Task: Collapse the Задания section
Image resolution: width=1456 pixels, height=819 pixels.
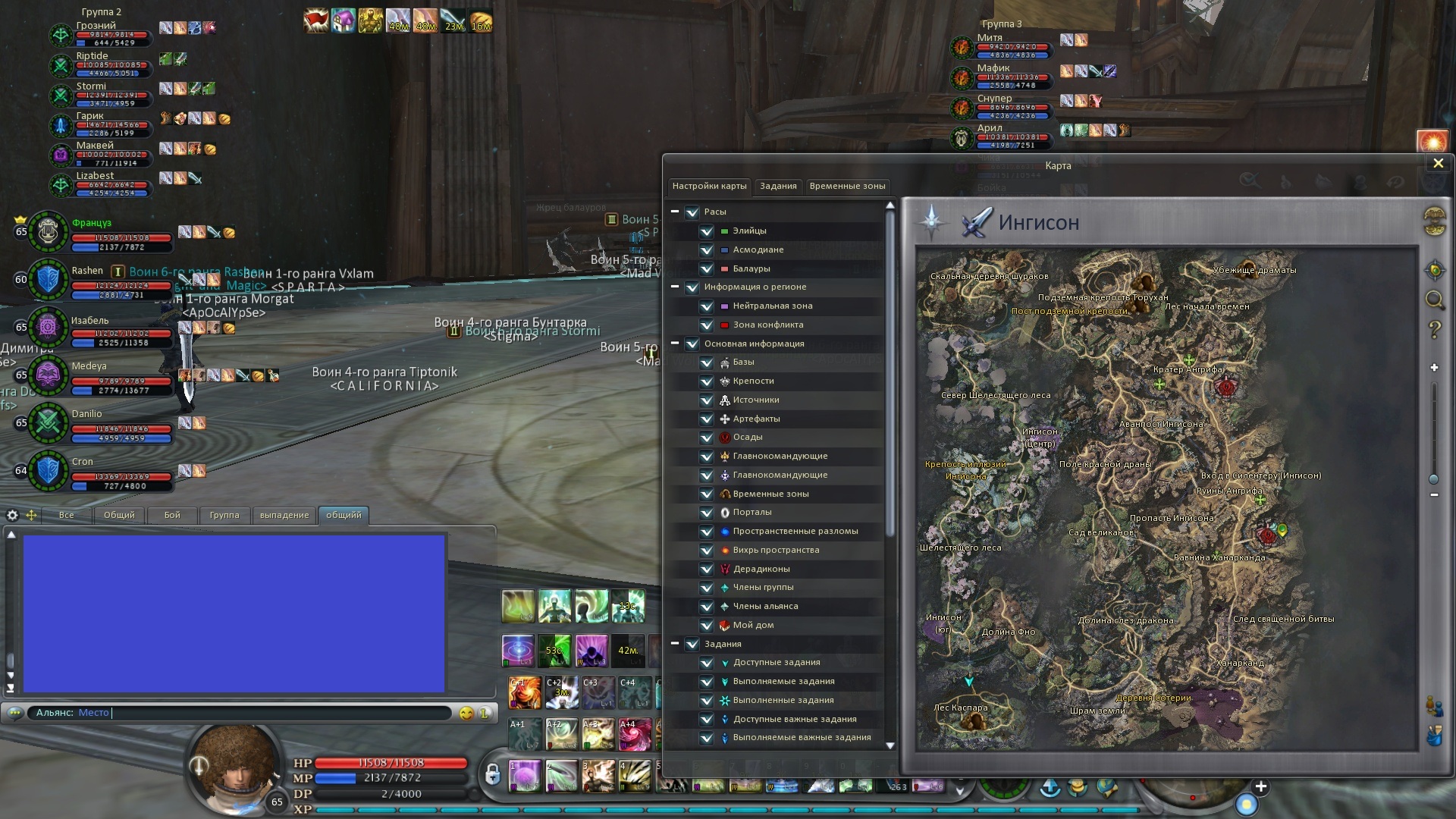Action: (675, 644)
